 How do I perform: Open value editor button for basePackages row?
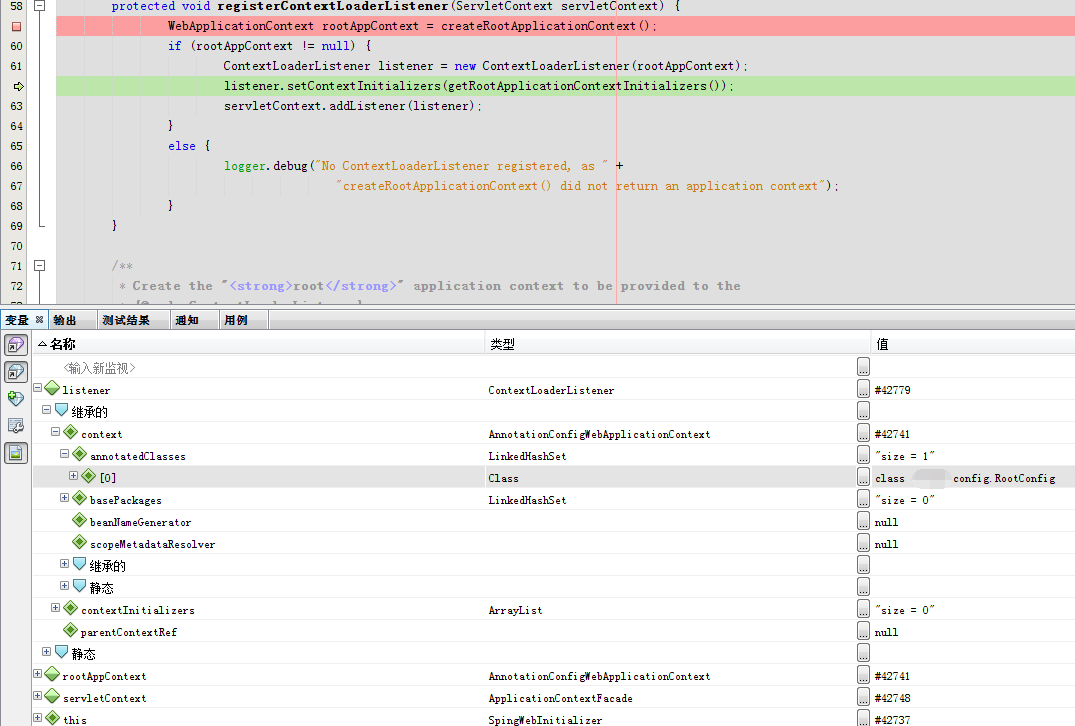[863, 498]
